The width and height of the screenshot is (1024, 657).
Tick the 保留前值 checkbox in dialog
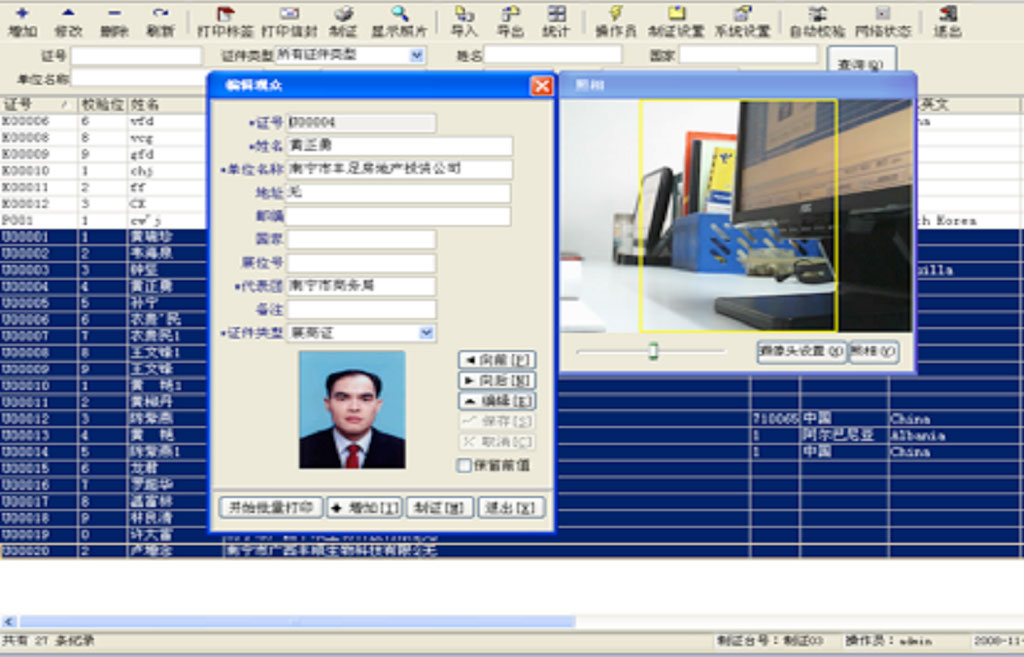[464, 465]
